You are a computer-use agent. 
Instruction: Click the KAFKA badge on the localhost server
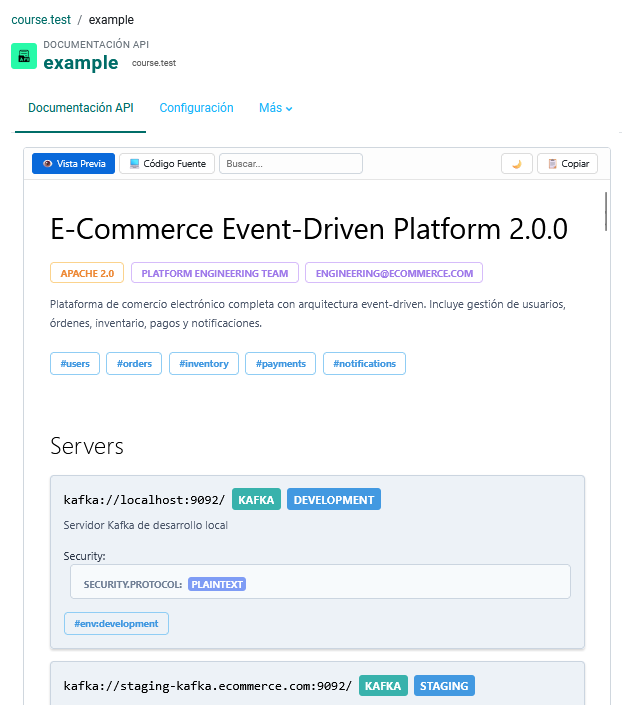(x=256, y=500)
